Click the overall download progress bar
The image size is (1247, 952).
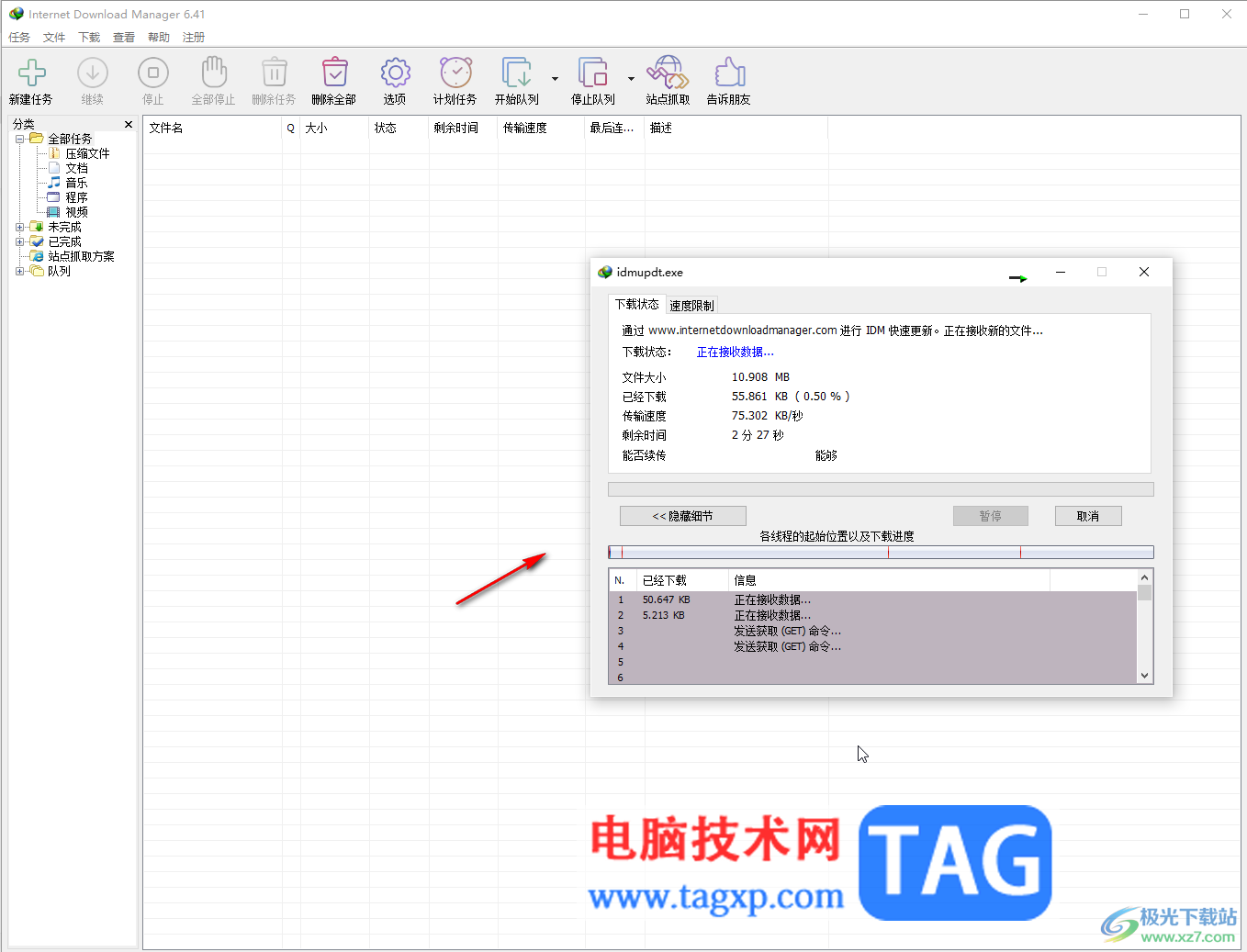881,489
